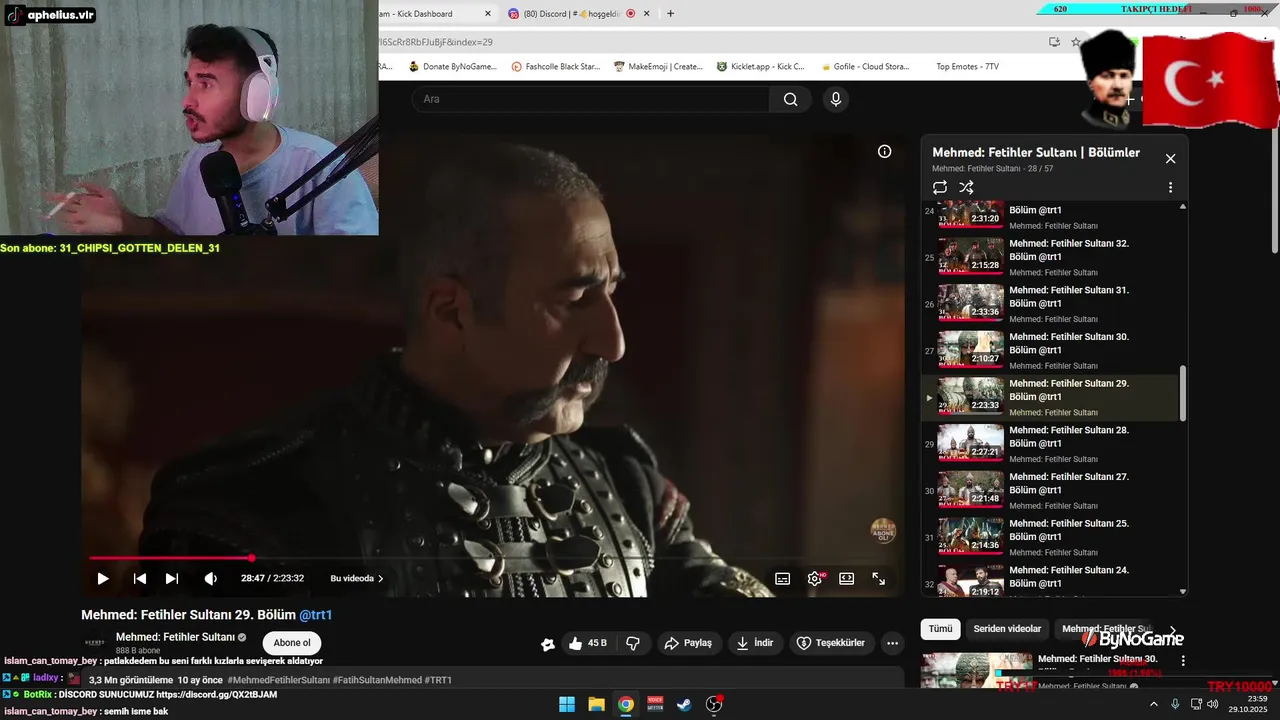Image resolution: width=1280 pixels, height=720 pixels.
Task: Close the playlist panel
Action: tap(1170, 158)
